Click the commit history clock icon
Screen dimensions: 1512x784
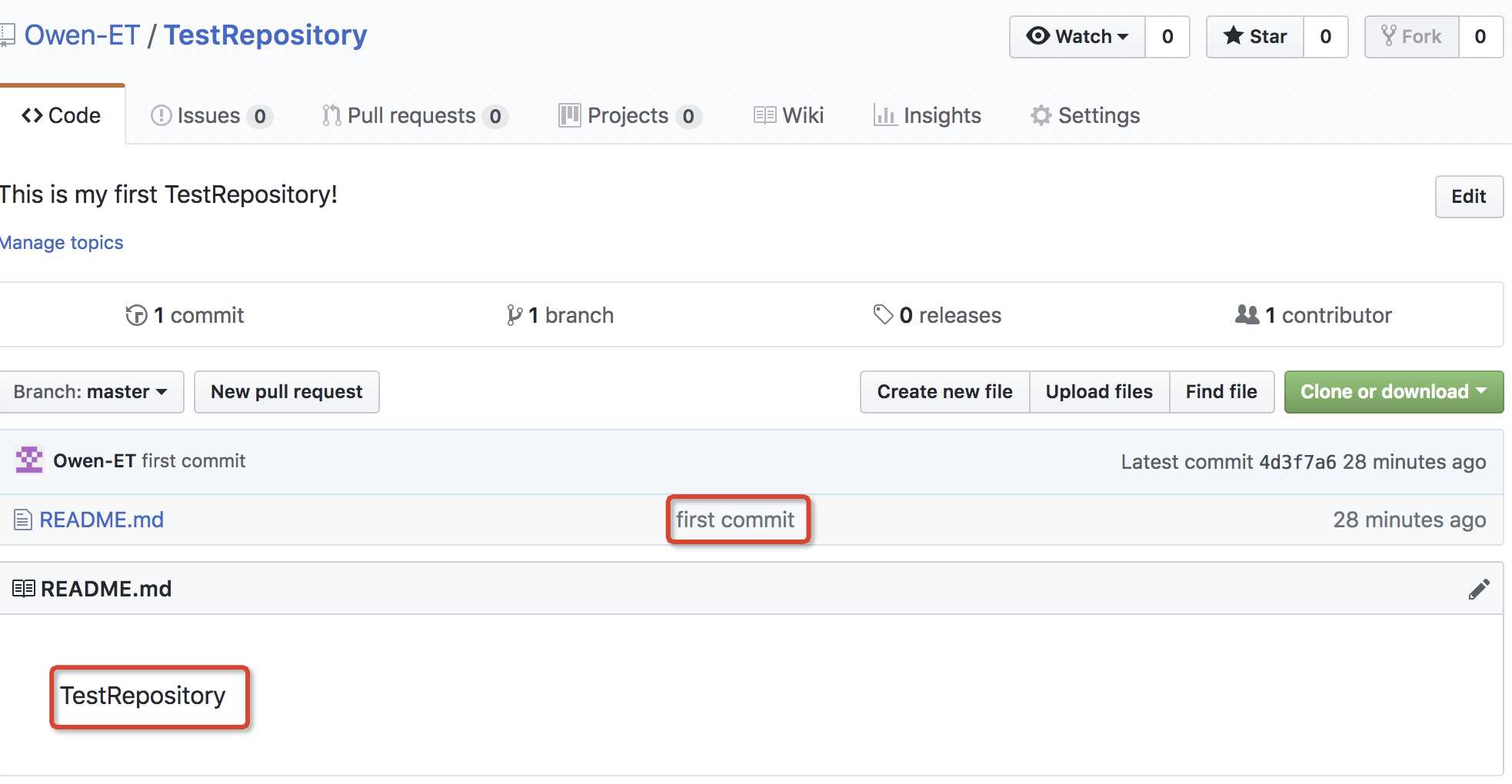tap(136, 315)
